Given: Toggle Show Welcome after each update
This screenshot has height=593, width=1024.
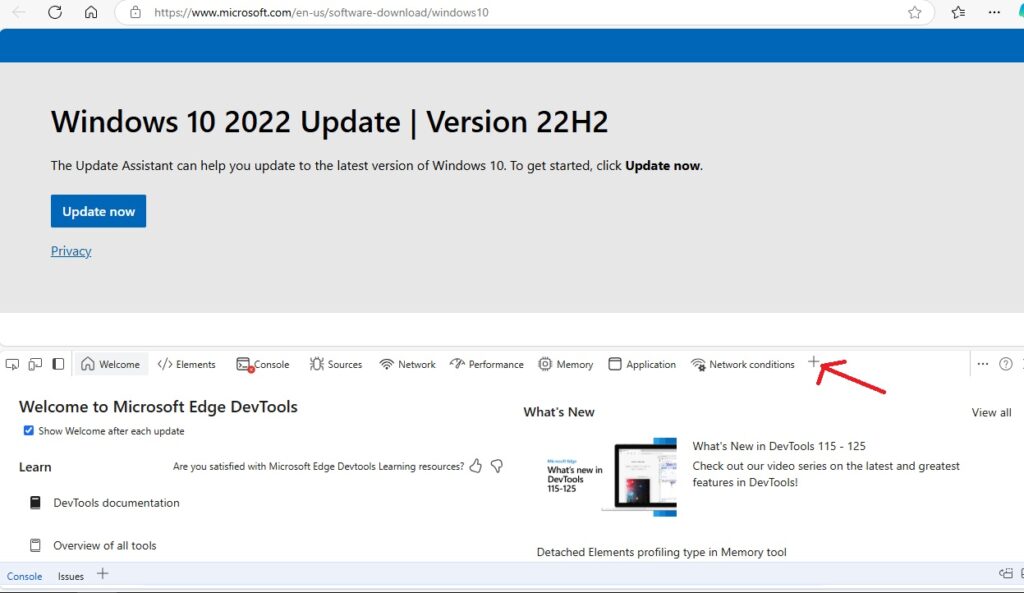Looking at the screenshot, I should [x=29, y=430].
